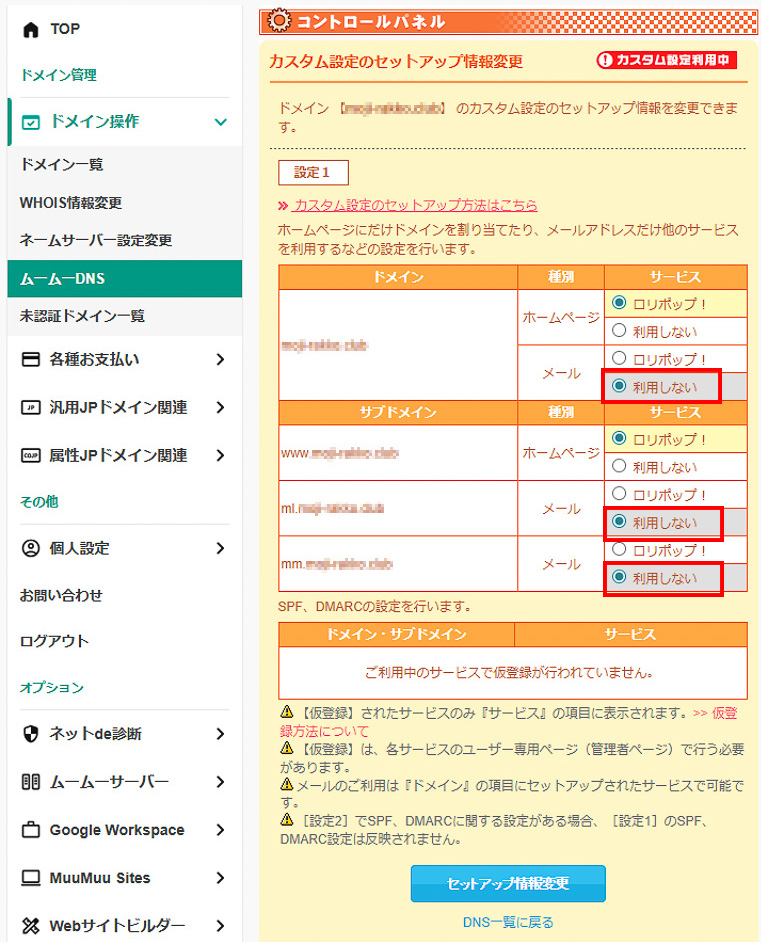Select 利用しない for the main domain homepage
761x942 pixels.
coord(619,331)
